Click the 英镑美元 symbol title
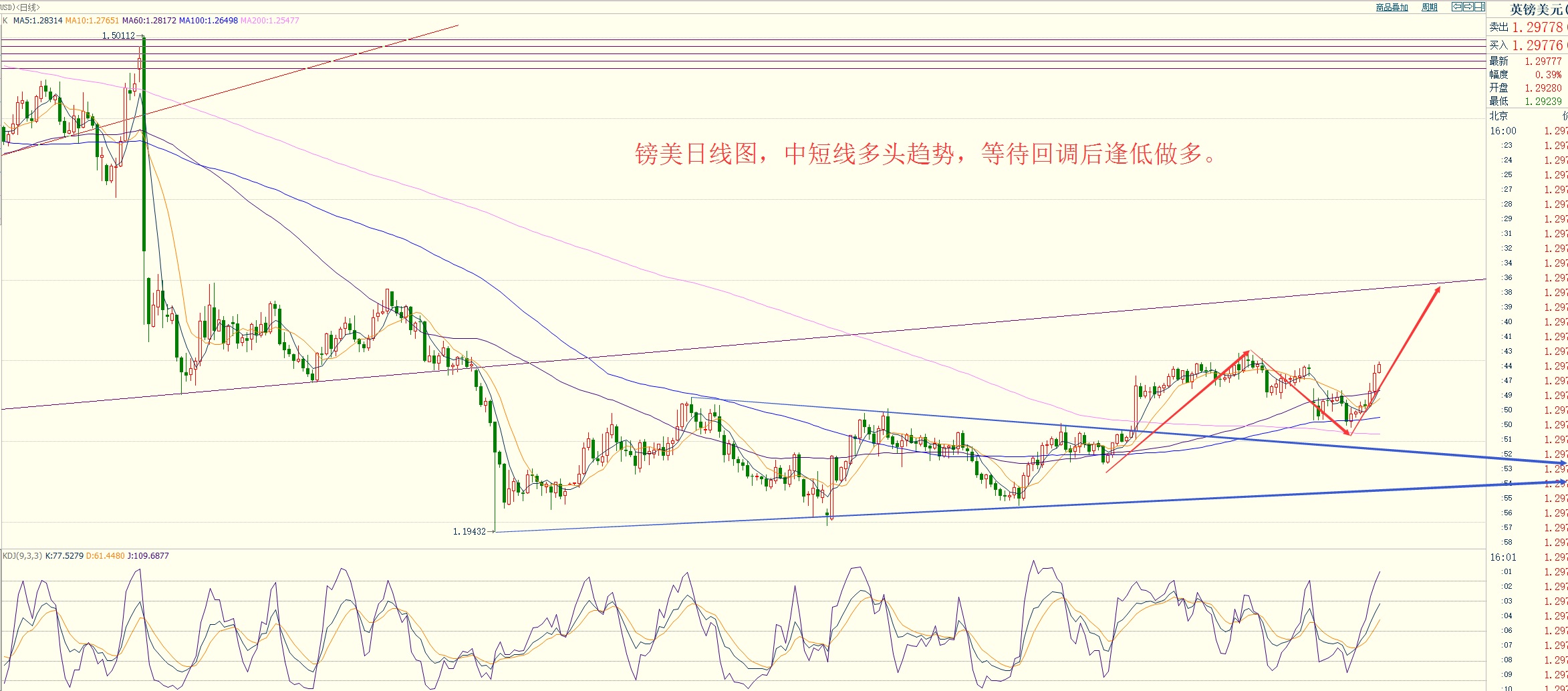This screenshot has width=1568, height=691. click(x=1537, y=9)
